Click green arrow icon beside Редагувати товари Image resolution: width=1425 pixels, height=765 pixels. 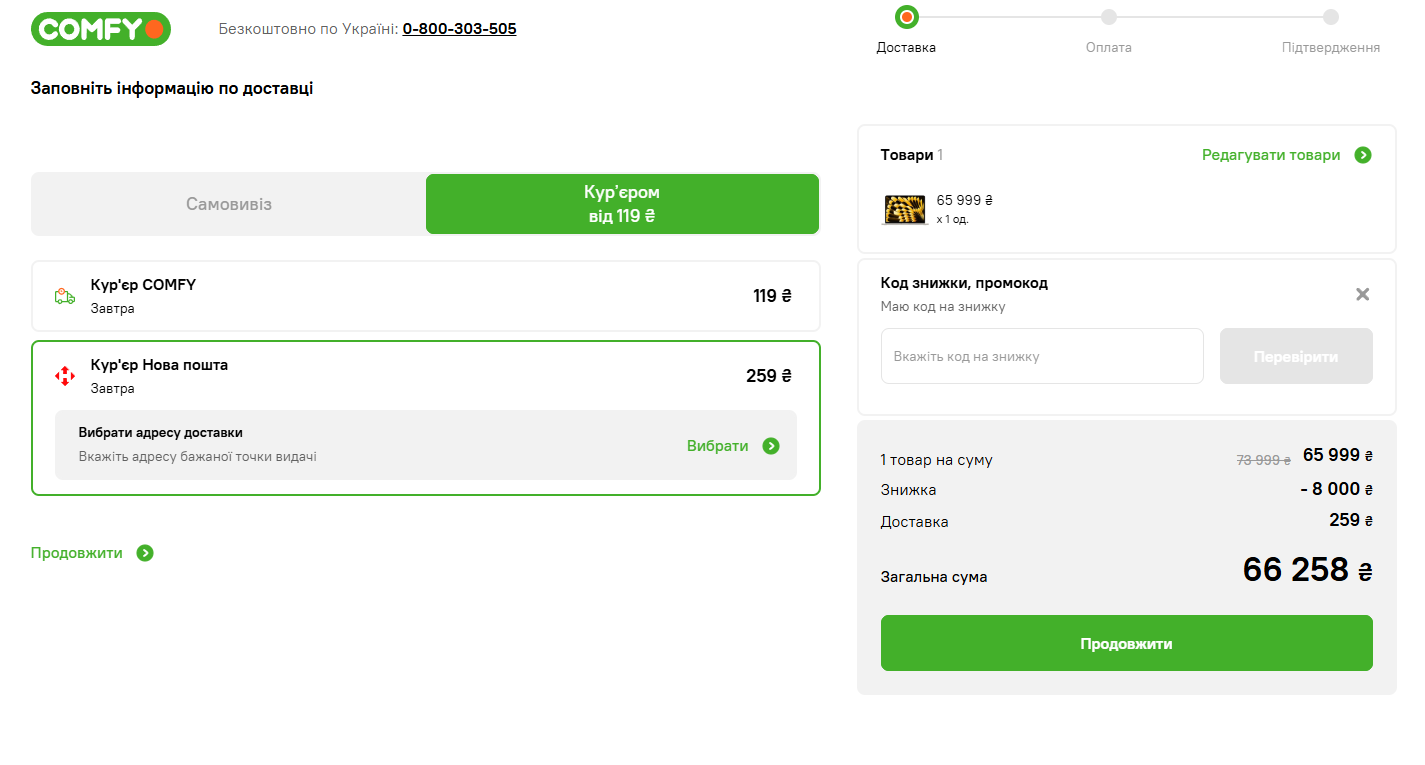click(x=1362, y=155)
